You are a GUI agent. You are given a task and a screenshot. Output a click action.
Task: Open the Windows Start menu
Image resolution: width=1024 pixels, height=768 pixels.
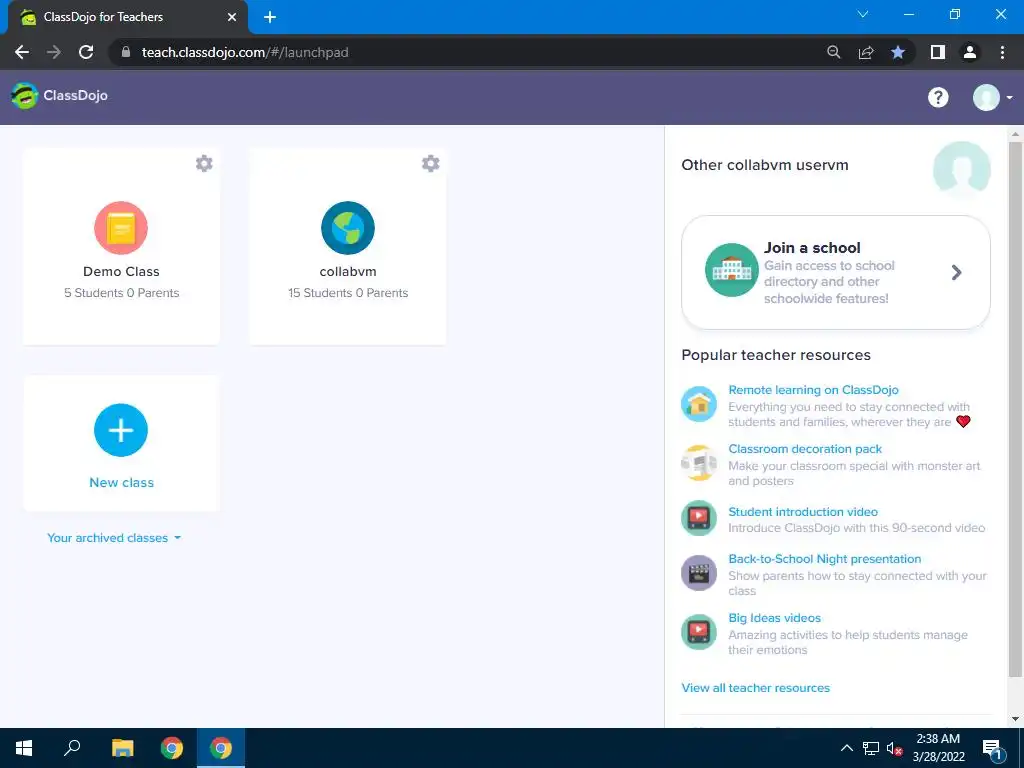pos(24,748)
